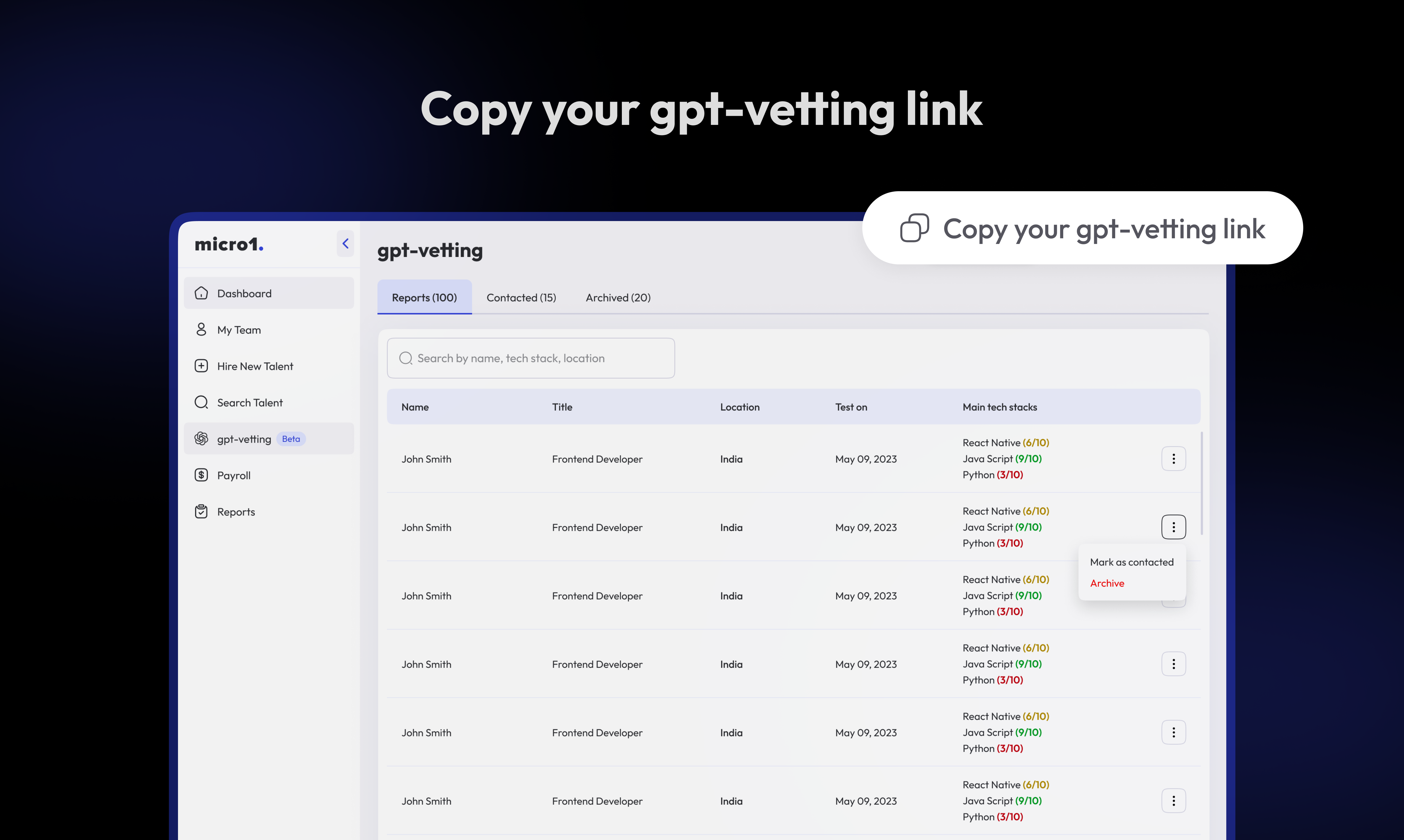
Task: Choose Archive from row menu
Action: (x=1107, y=583)
